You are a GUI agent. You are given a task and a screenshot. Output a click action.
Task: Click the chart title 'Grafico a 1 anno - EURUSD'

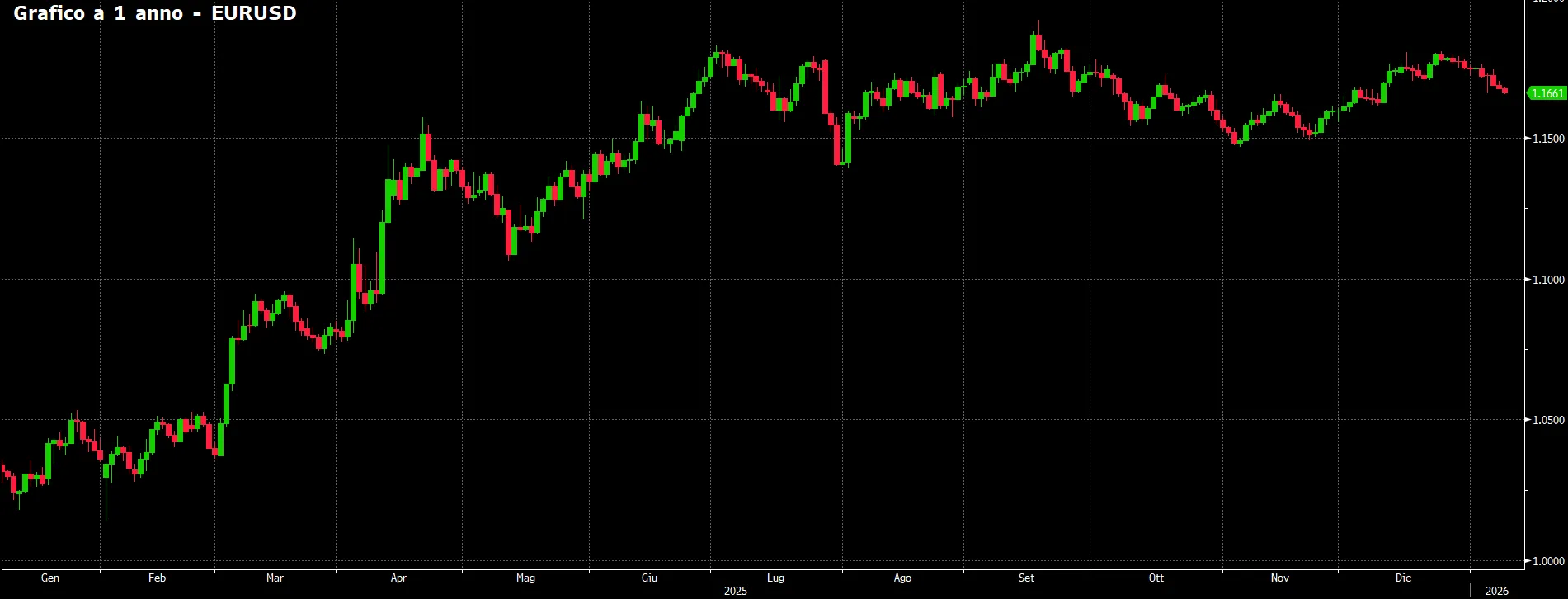click(155, 13)
